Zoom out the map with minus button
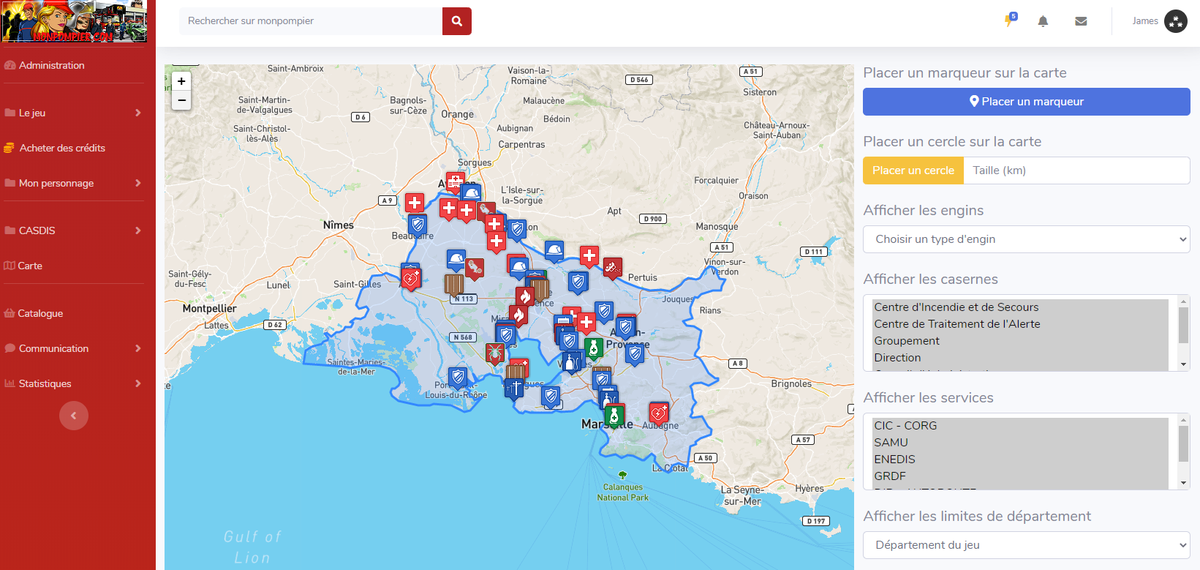The width and height of the screenshot is (1200, 570). [x=181, y=100]
